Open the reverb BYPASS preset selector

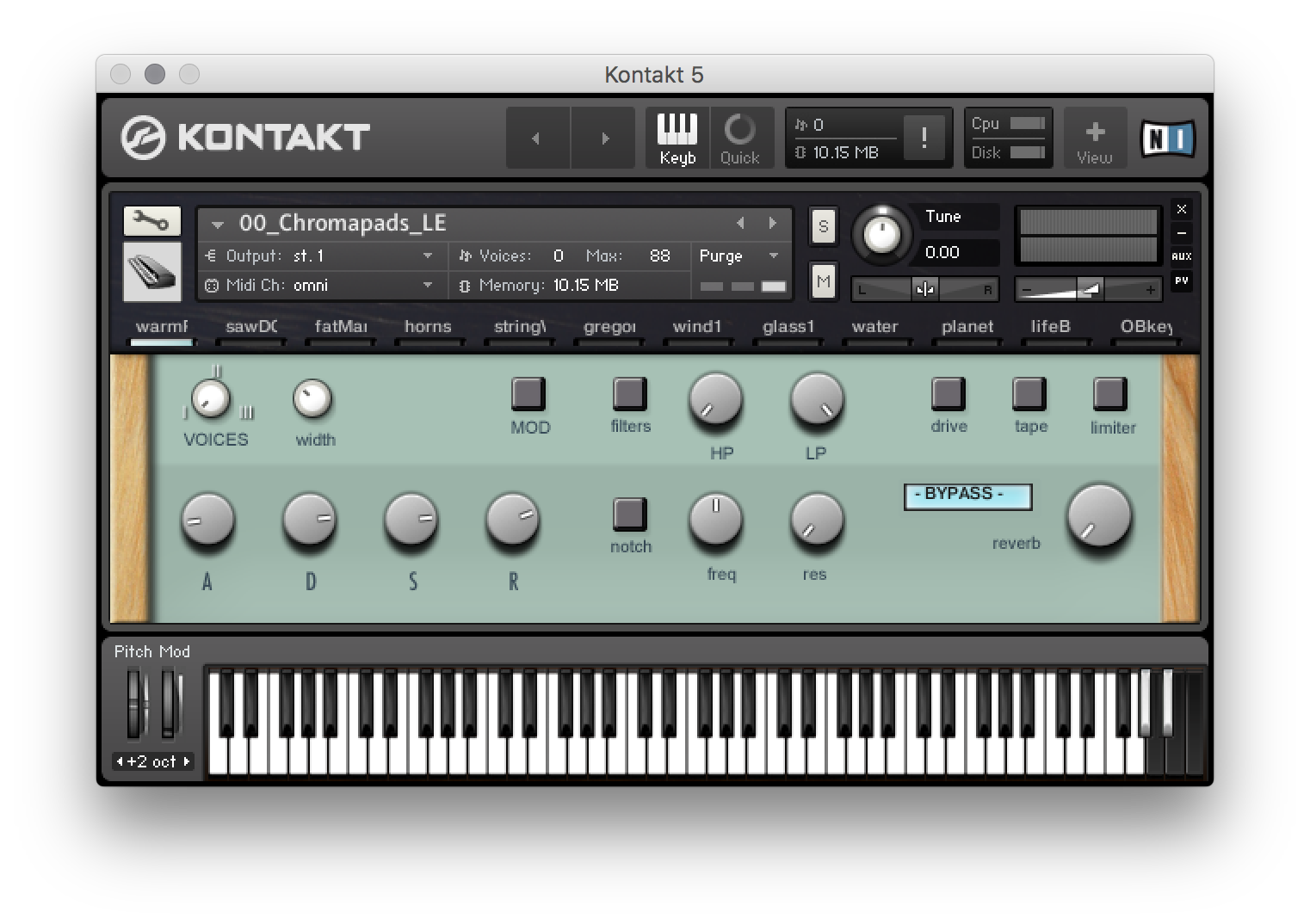click(967, 496)
